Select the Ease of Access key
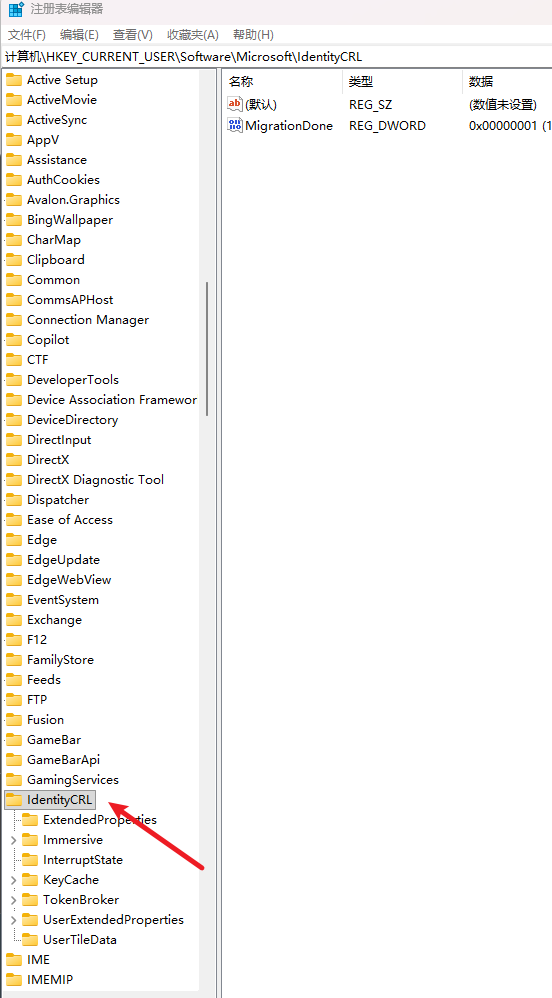Image resolution: width=552 pixels, height=998 pixels. click(70, 520)
